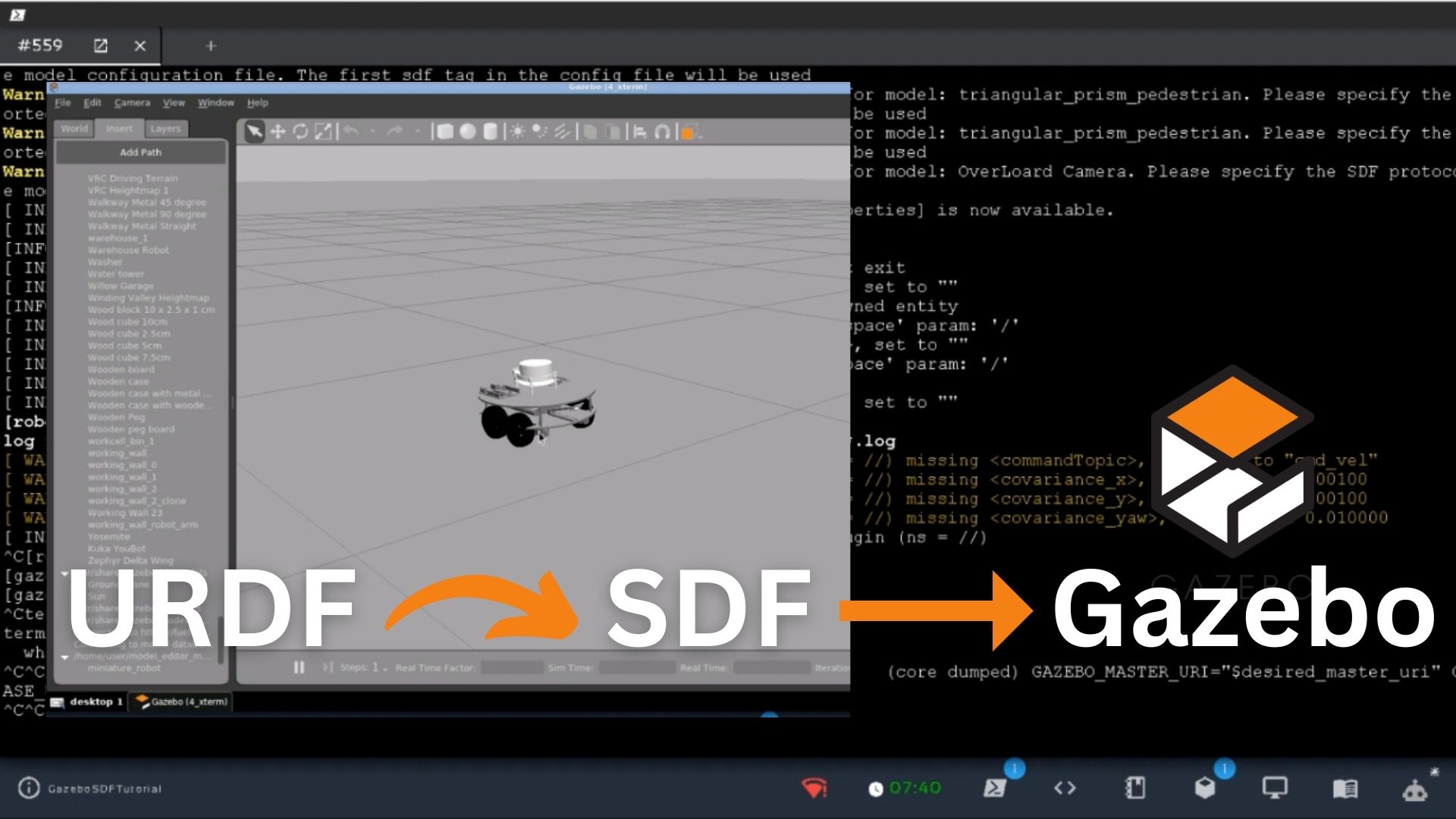Insert a box shape from the toolbar
The height and width of the screenshot is (819, 1456).
tap(445, 132)
